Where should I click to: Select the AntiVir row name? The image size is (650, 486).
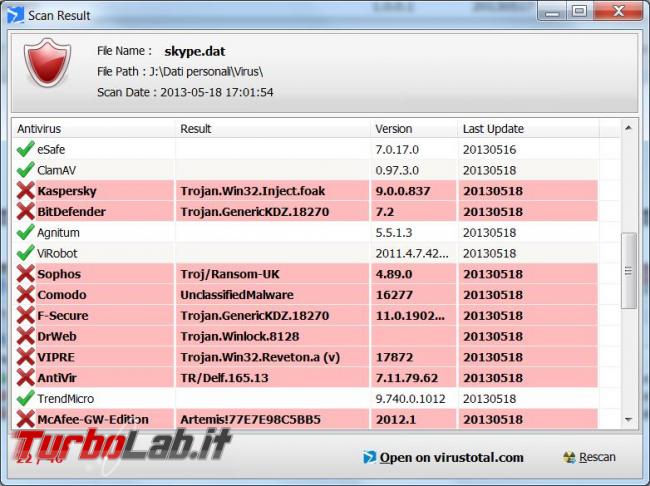point(57,378)
